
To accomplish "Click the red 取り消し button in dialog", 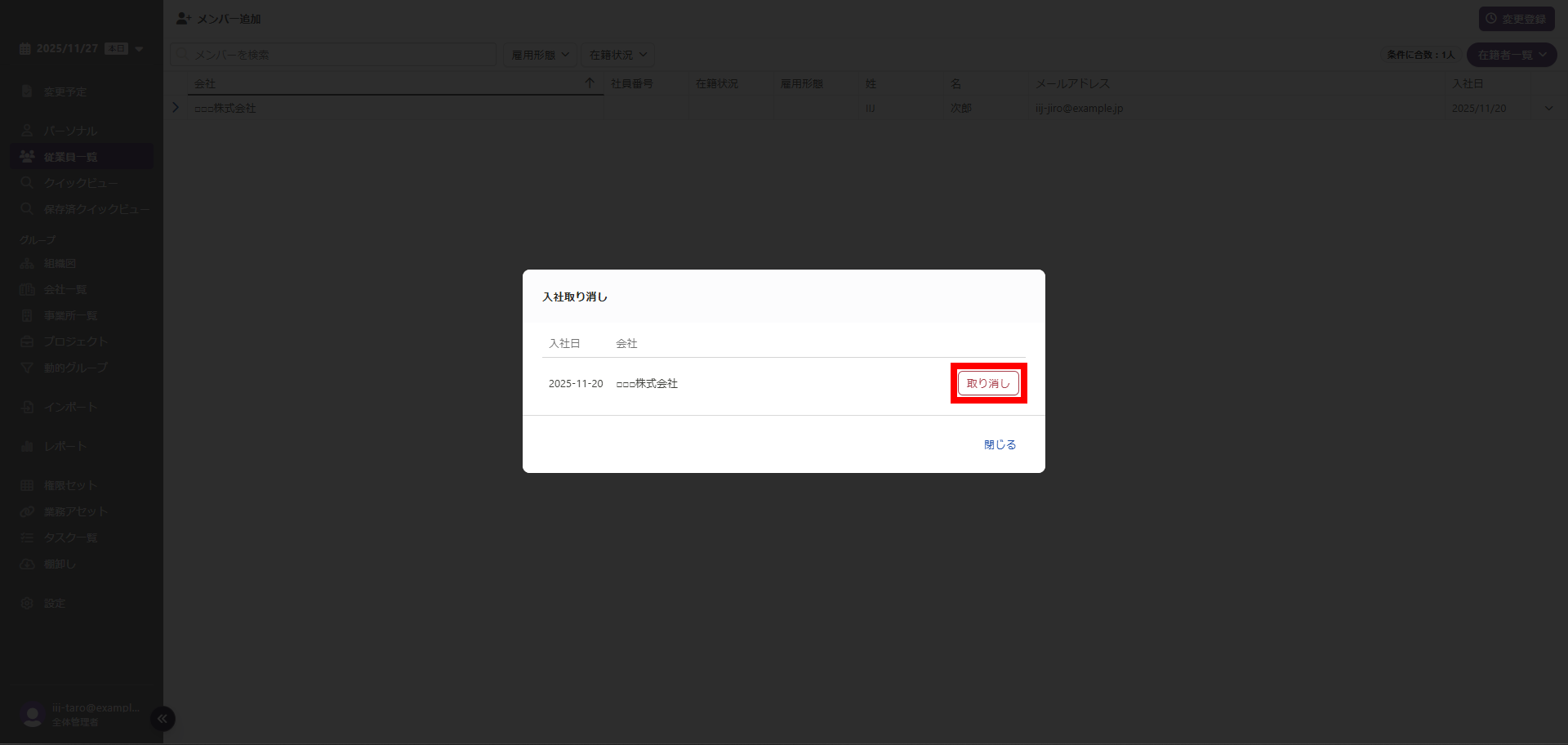I will 988,383.
